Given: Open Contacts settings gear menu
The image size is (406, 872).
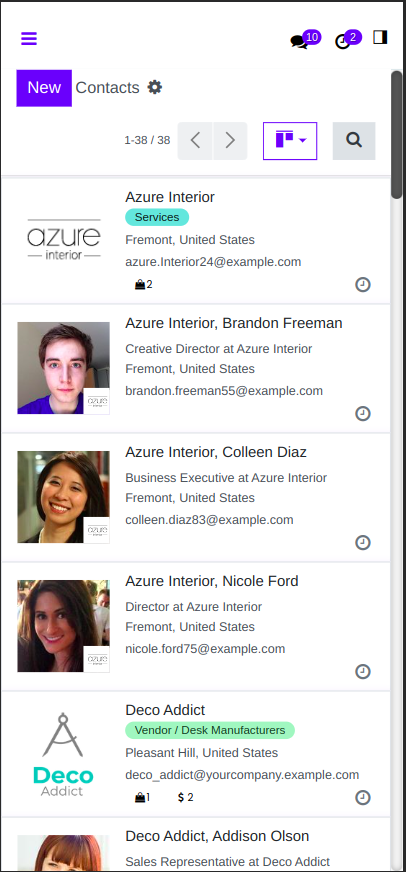Looking at the screenshot, I should pos(155,87).
